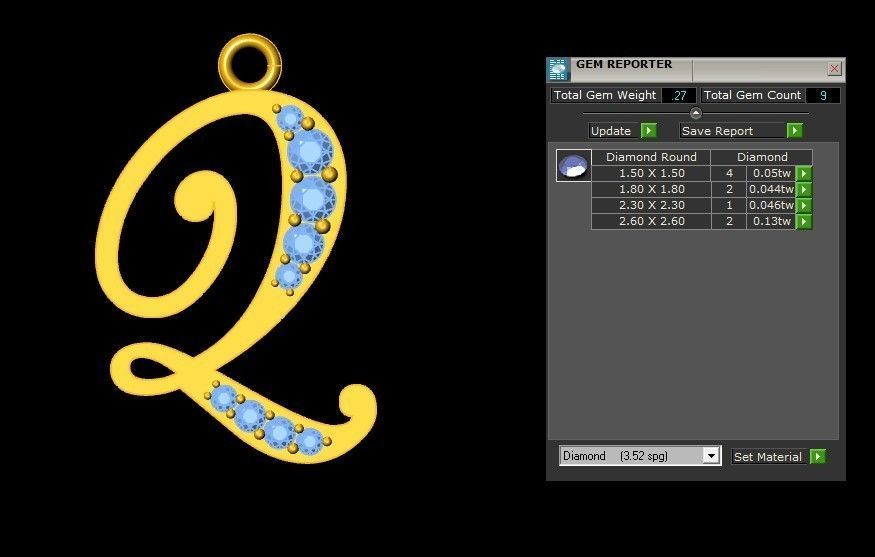The width and height of the screenshot is (875, 557).
Task: Click the 0.05tw weight cell
Action: (x=771, y=173)
